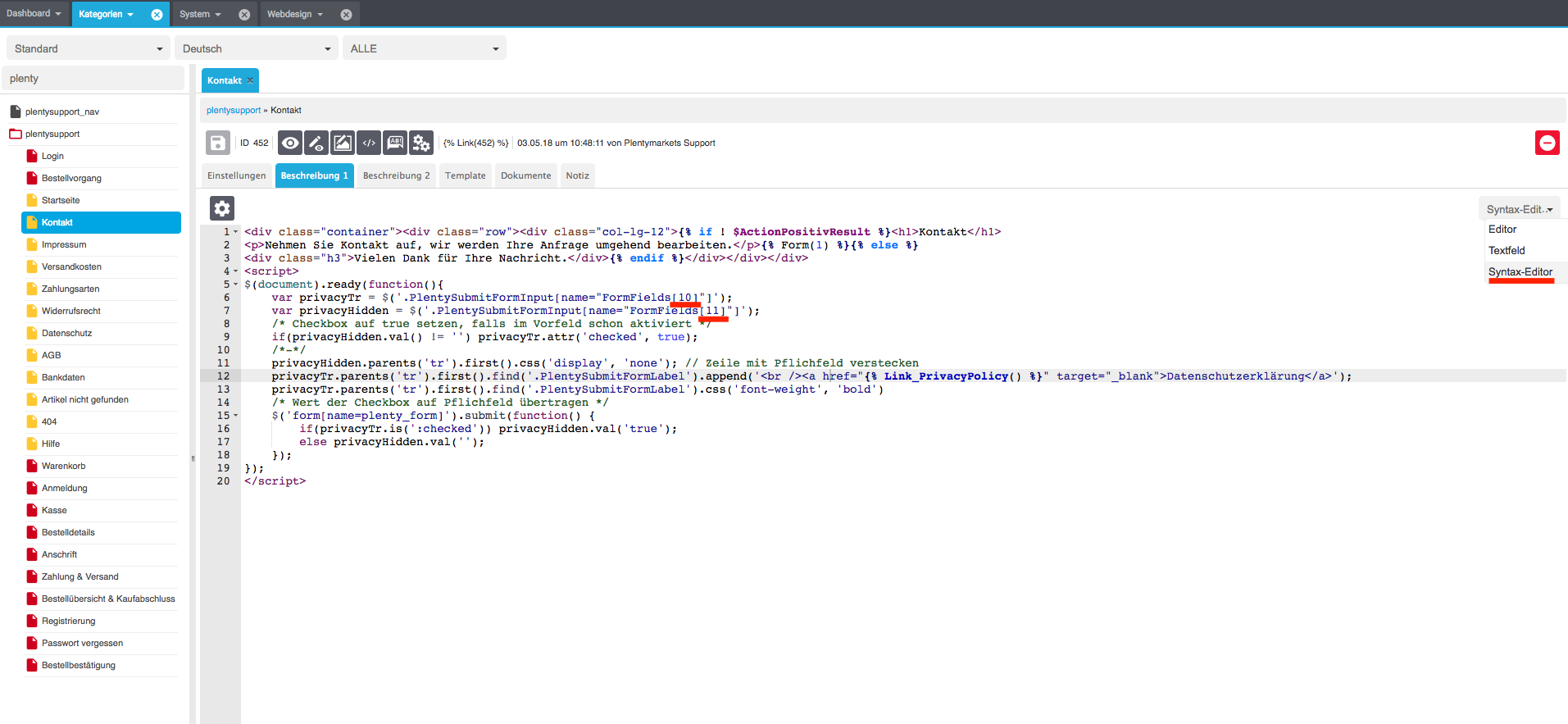1568x724 pixels.
Task: Open the Impressum category
Action: tap(64, 244)
